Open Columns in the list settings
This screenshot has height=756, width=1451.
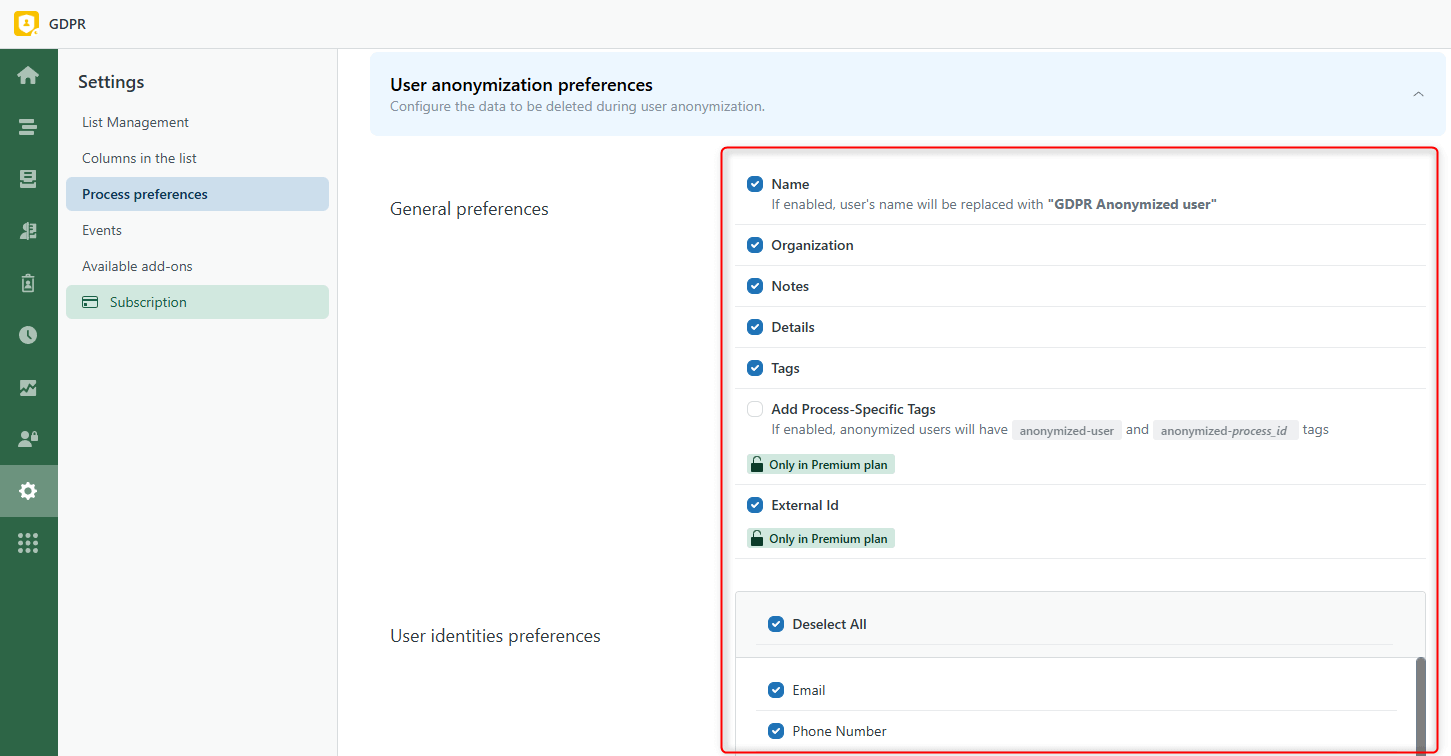(197, 158)
